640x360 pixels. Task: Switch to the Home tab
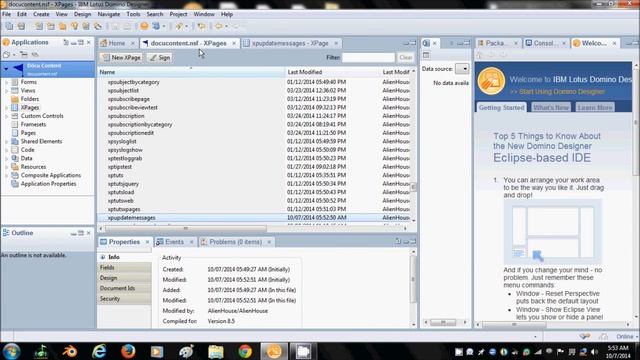(x=117, y=43)
